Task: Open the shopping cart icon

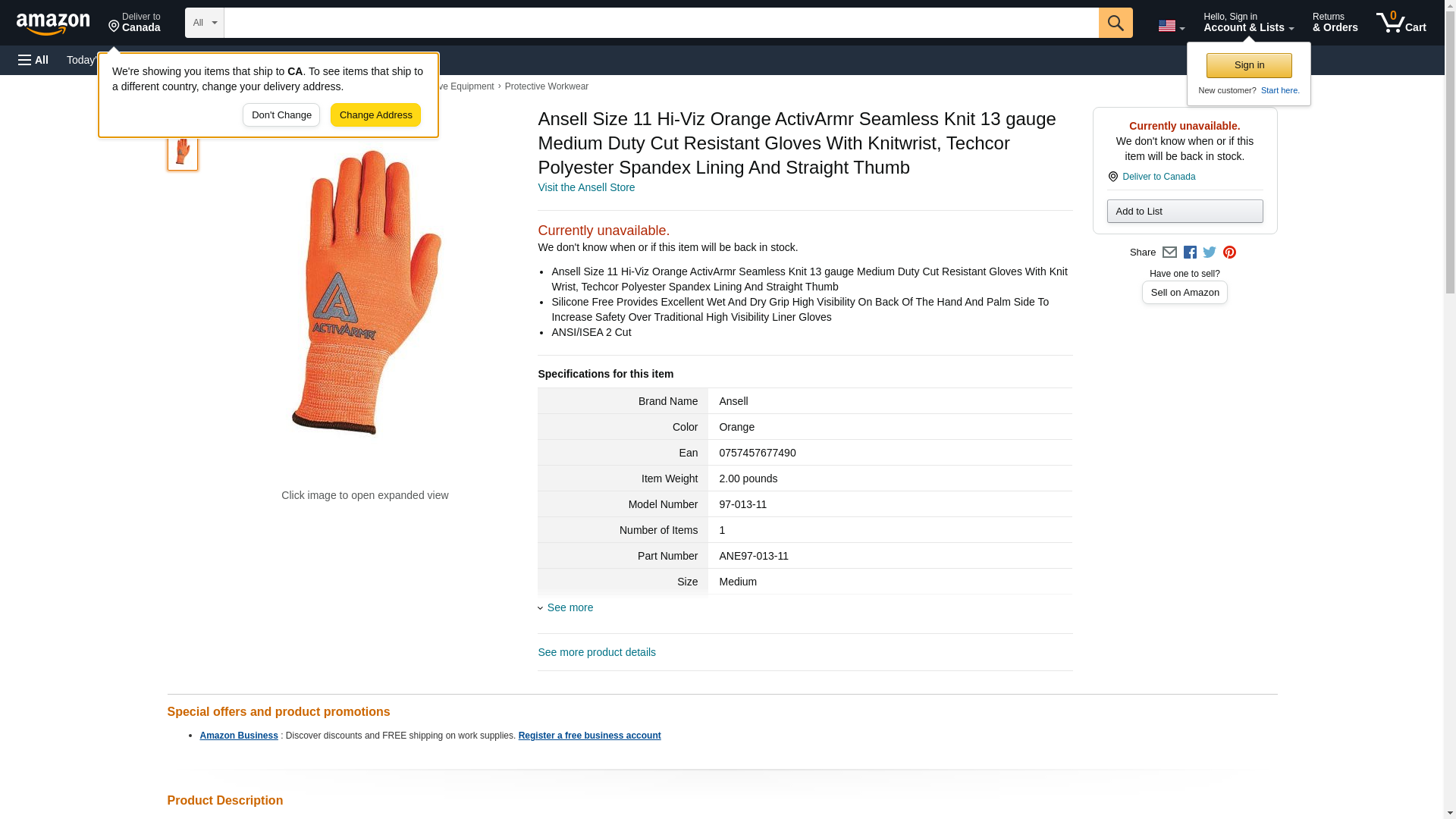Action: (1401, 23)
